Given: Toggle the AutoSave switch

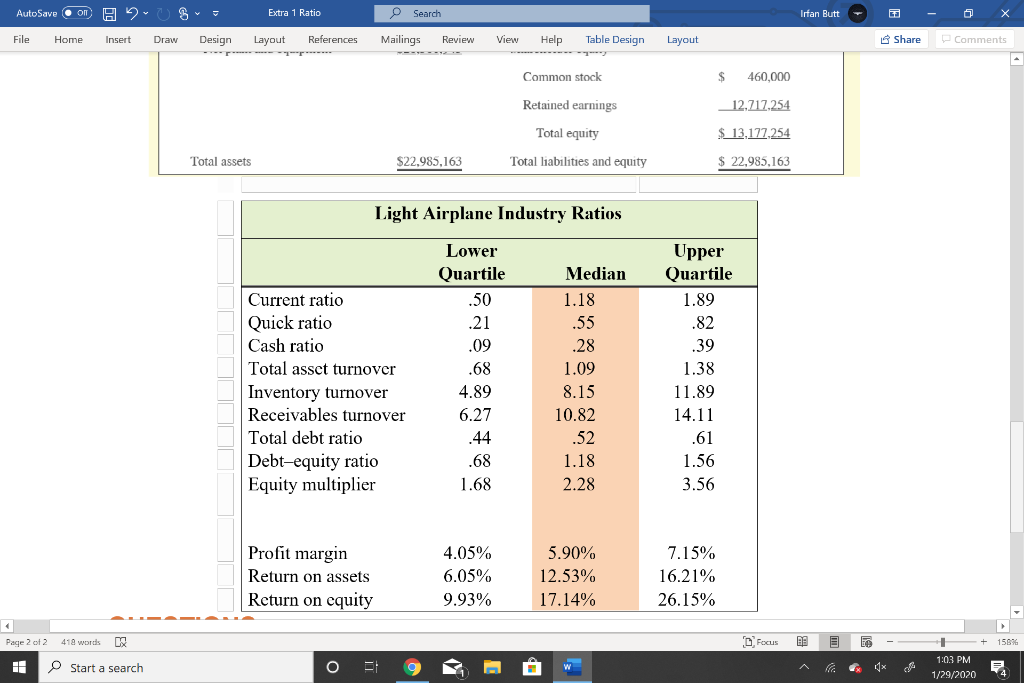Looking at the screenshot, I should click(x=76, y=13).
